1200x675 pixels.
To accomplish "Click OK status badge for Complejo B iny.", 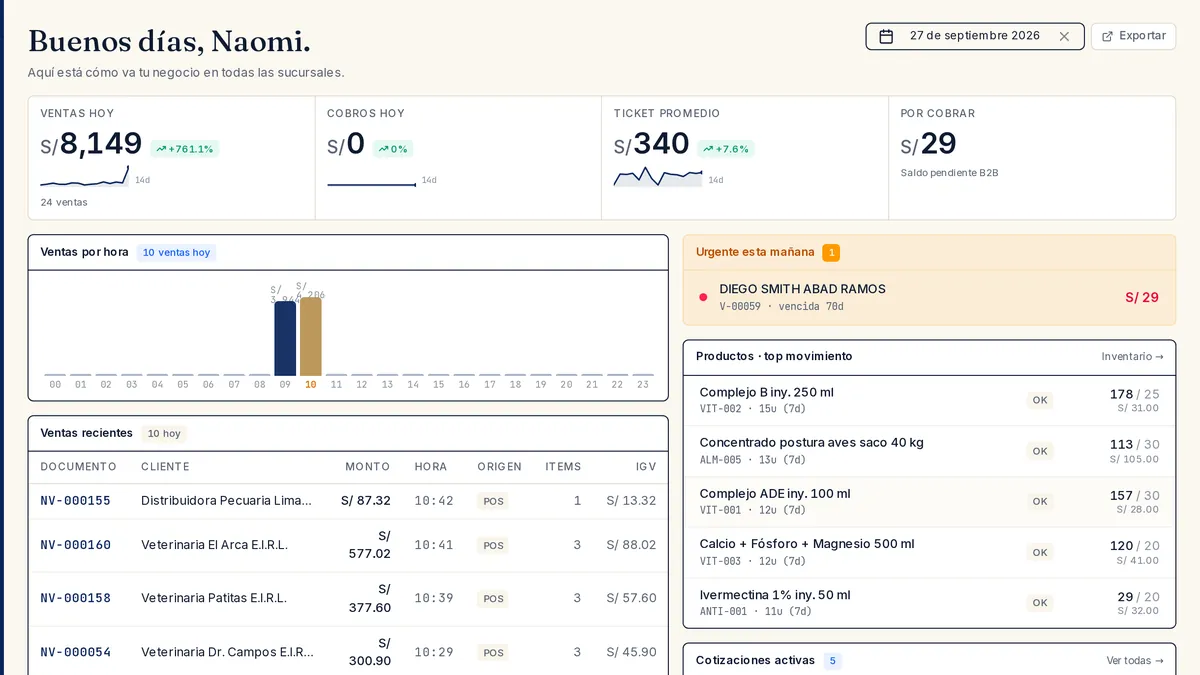I will tap(1040, 400).
